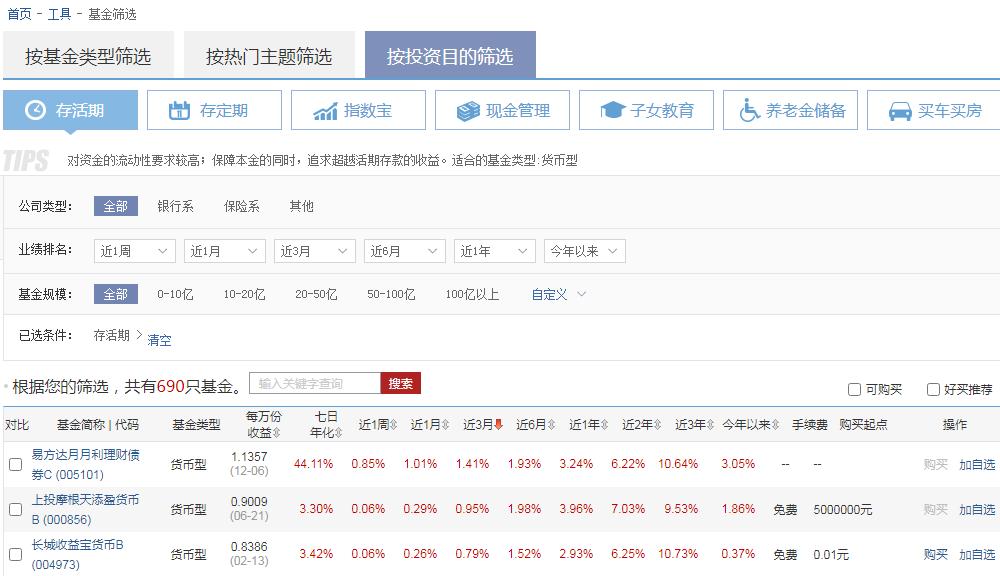Enable the 好买推荐 checkbox filter
1000x576 pixels.
(932, 387)
